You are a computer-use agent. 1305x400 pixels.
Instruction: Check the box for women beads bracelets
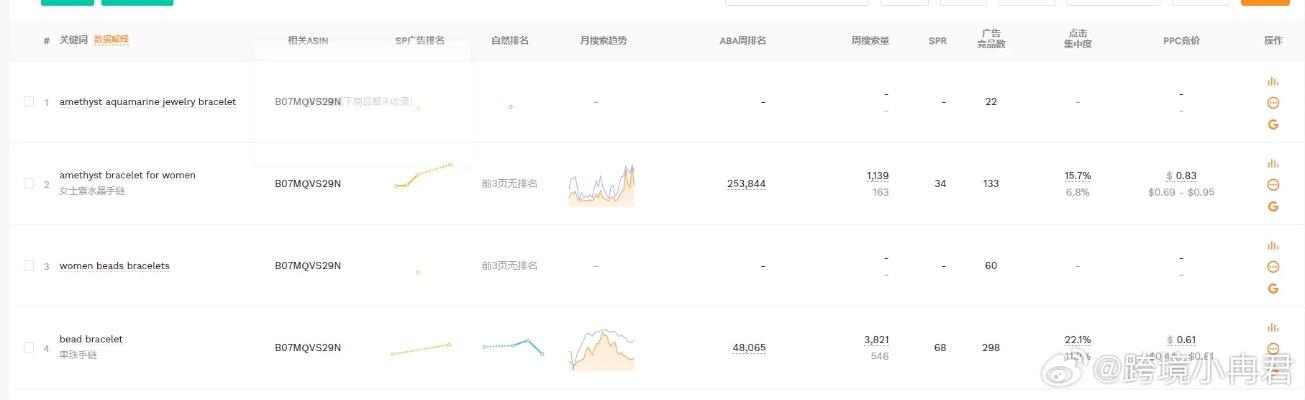[x=29, y=266]
